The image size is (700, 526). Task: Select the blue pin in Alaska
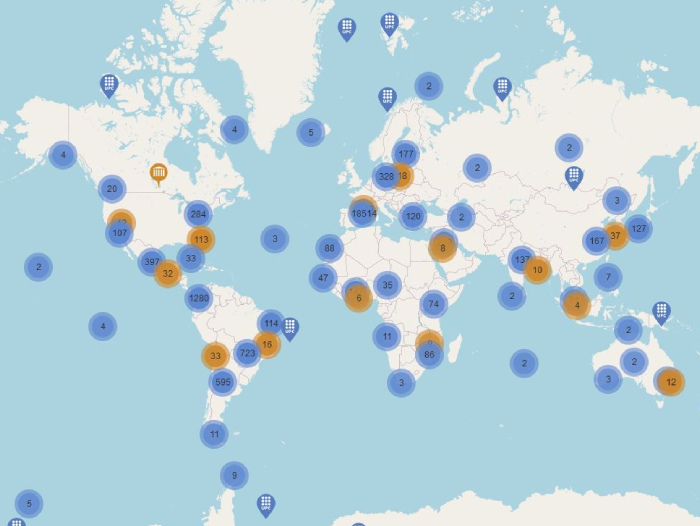point(109,85)
